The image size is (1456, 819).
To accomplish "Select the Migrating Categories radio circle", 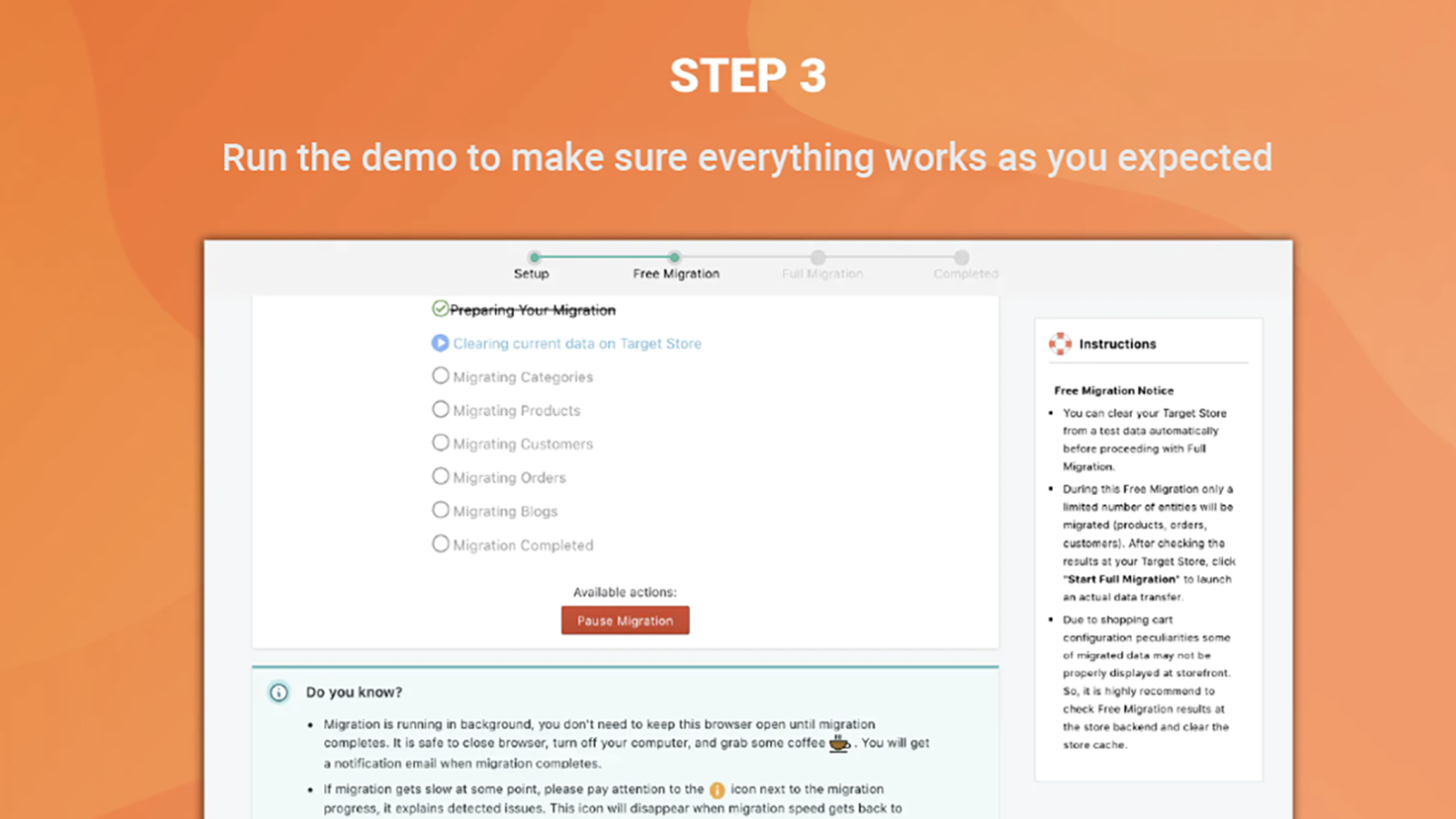I will coord(440,375).
